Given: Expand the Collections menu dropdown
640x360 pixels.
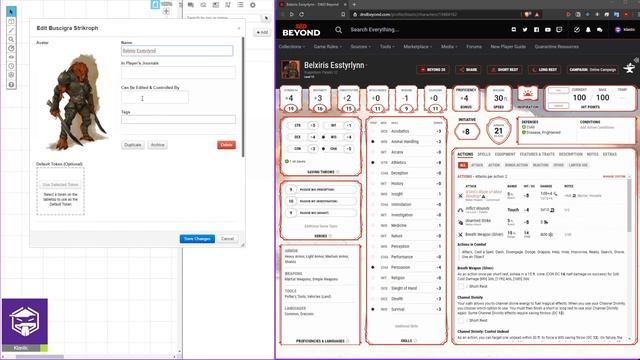Looking at the screenshot, I should coord(291,47).
